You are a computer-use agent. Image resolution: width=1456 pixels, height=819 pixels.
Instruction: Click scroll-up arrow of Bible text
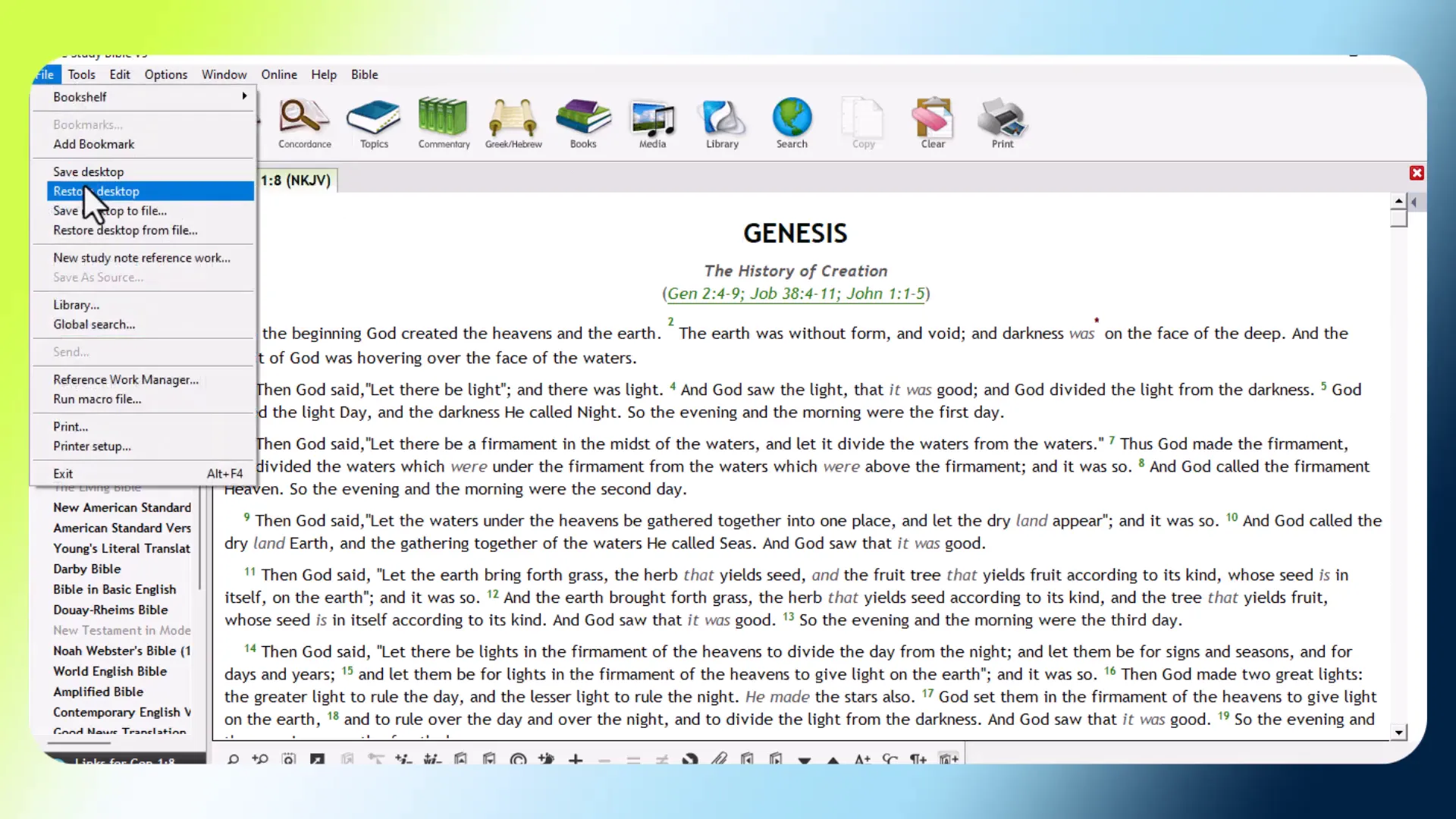pos(1399,202)
